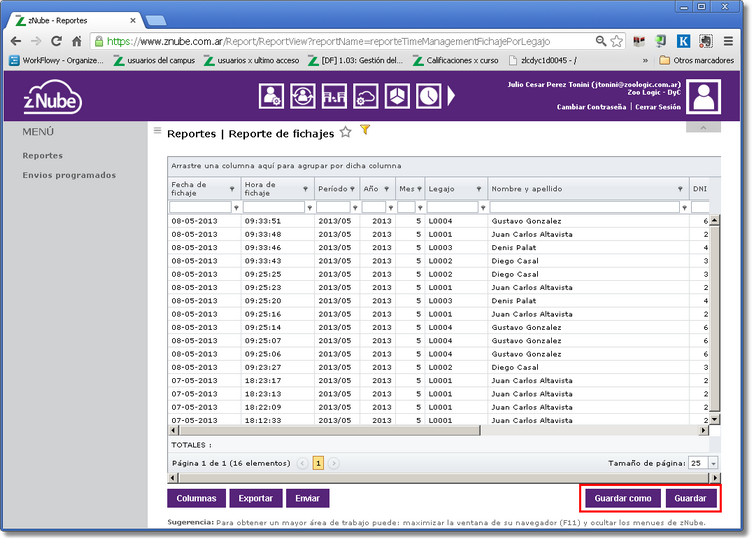Screen dimensions: 752x540
Task: Click the 'Guardar como' button
Action: click(622, 498)
